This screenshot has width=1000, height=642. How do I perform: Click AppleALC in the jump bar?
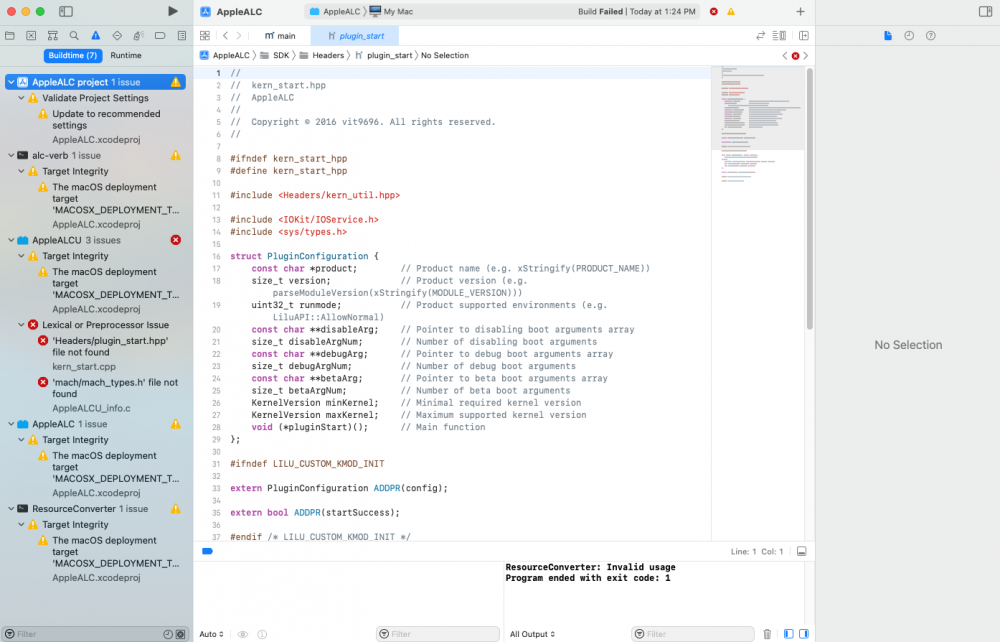tap(224, 55)
